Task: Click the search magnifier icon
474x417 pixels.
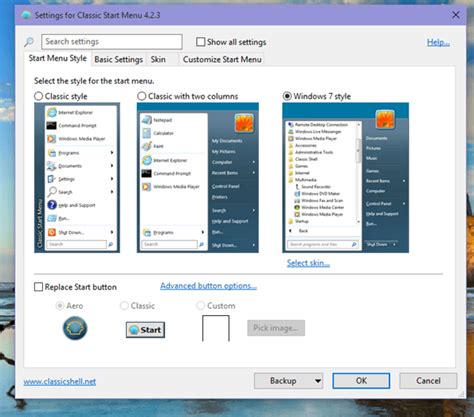Action: [29, 42]
